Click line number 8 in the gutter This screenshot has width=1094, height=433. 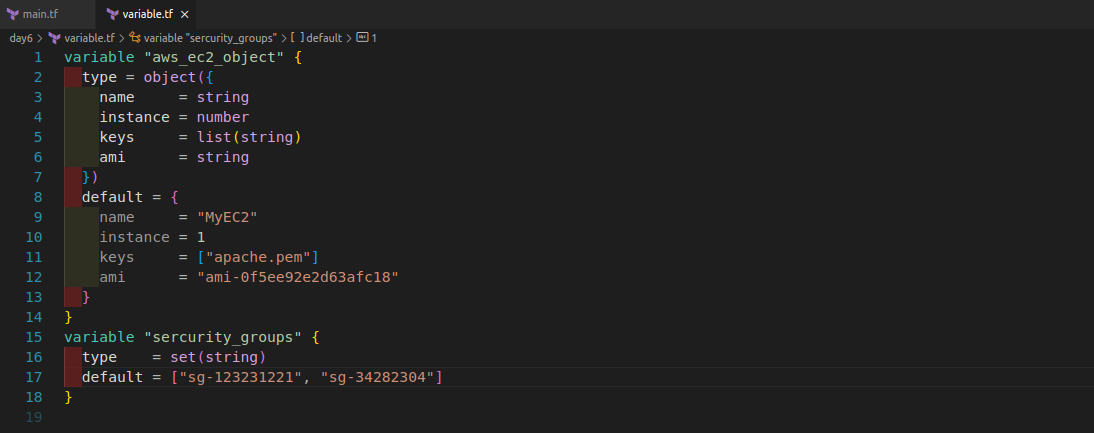(x=38, y=197)
